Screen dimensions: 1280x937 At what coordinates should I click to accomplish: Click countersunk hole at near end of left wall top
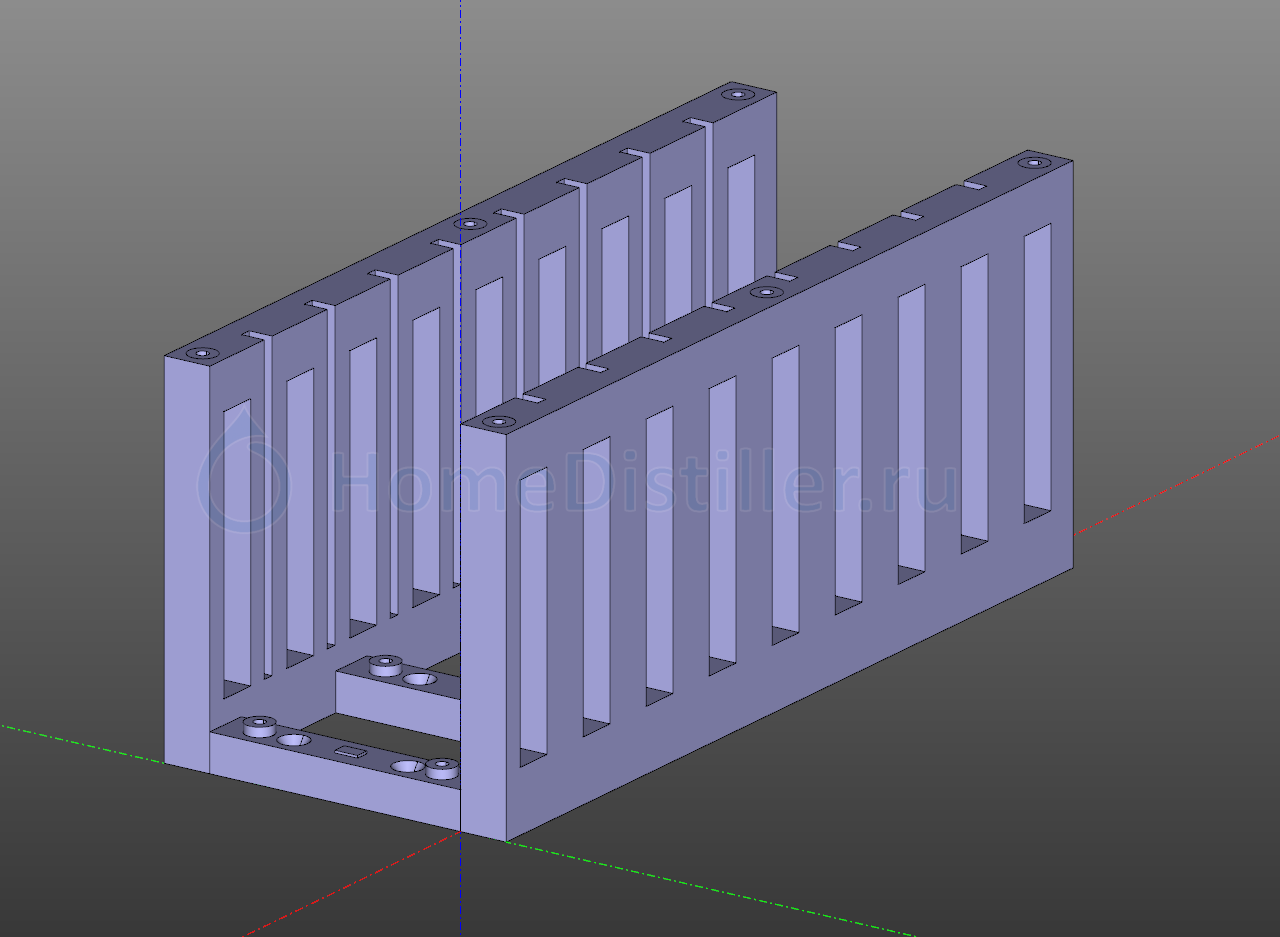point(203,353)
